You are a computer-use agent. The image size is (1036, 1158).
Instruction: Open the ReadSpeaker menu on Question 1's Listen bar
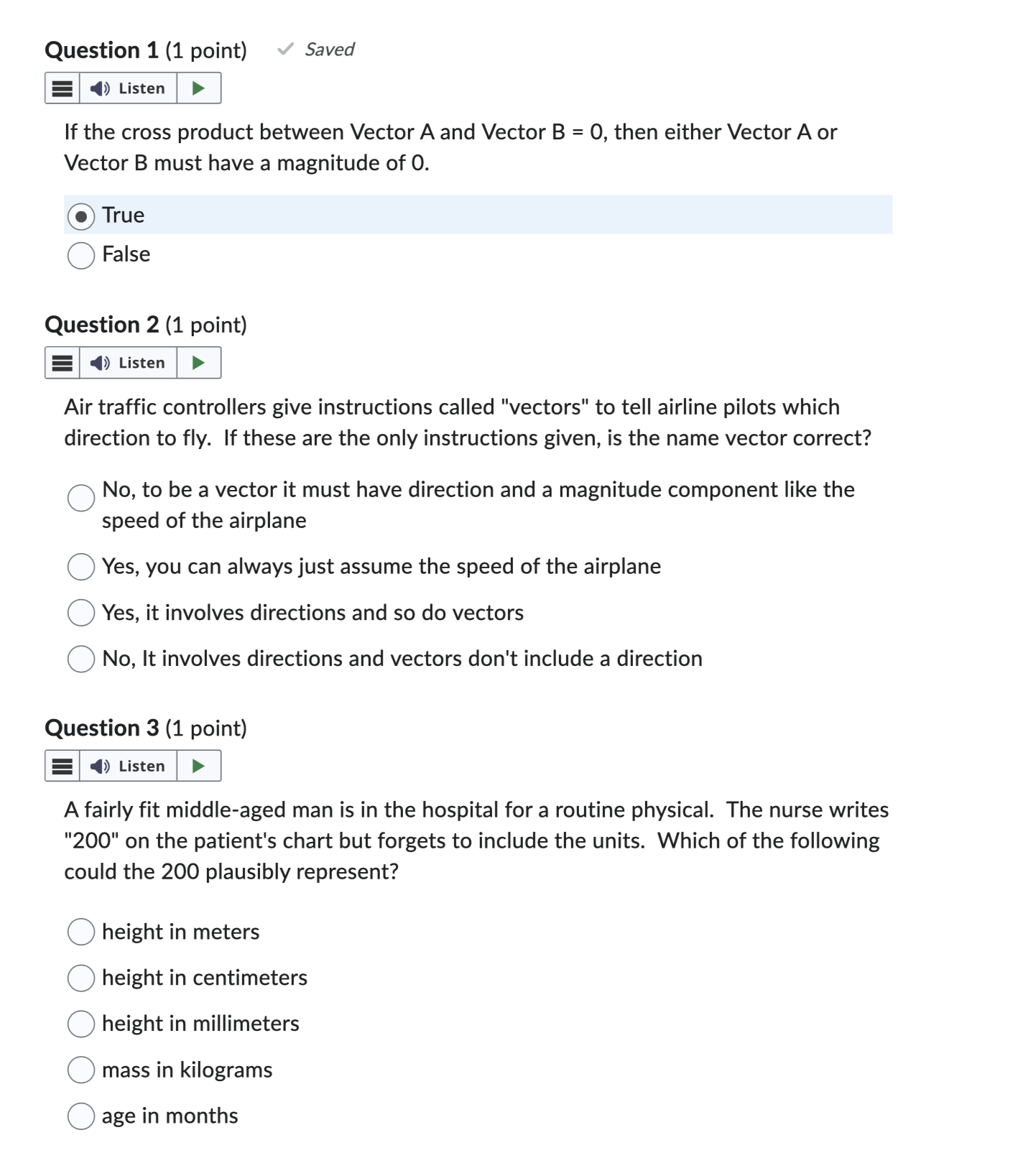click(61, 88)
